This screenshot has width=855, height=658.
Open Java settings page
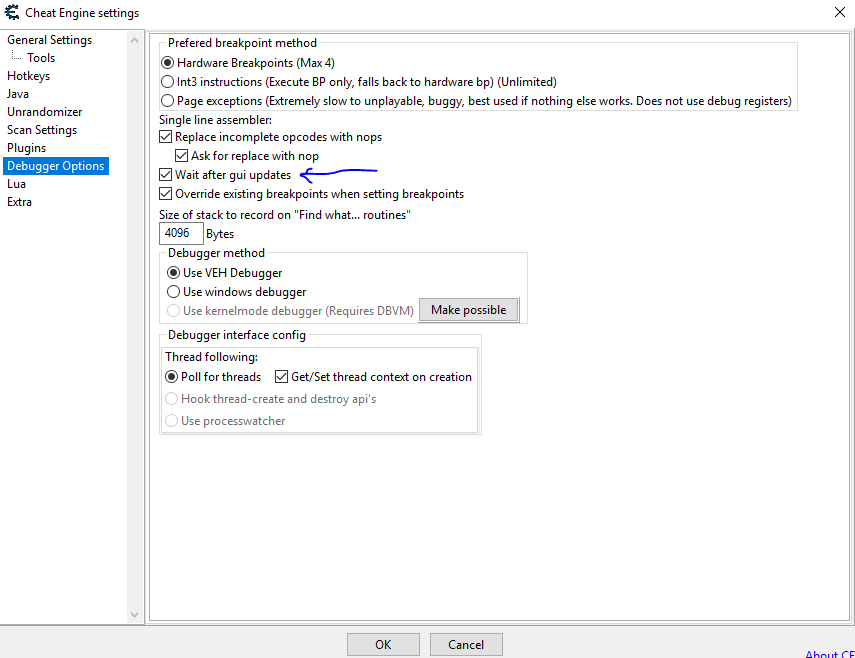17,94
